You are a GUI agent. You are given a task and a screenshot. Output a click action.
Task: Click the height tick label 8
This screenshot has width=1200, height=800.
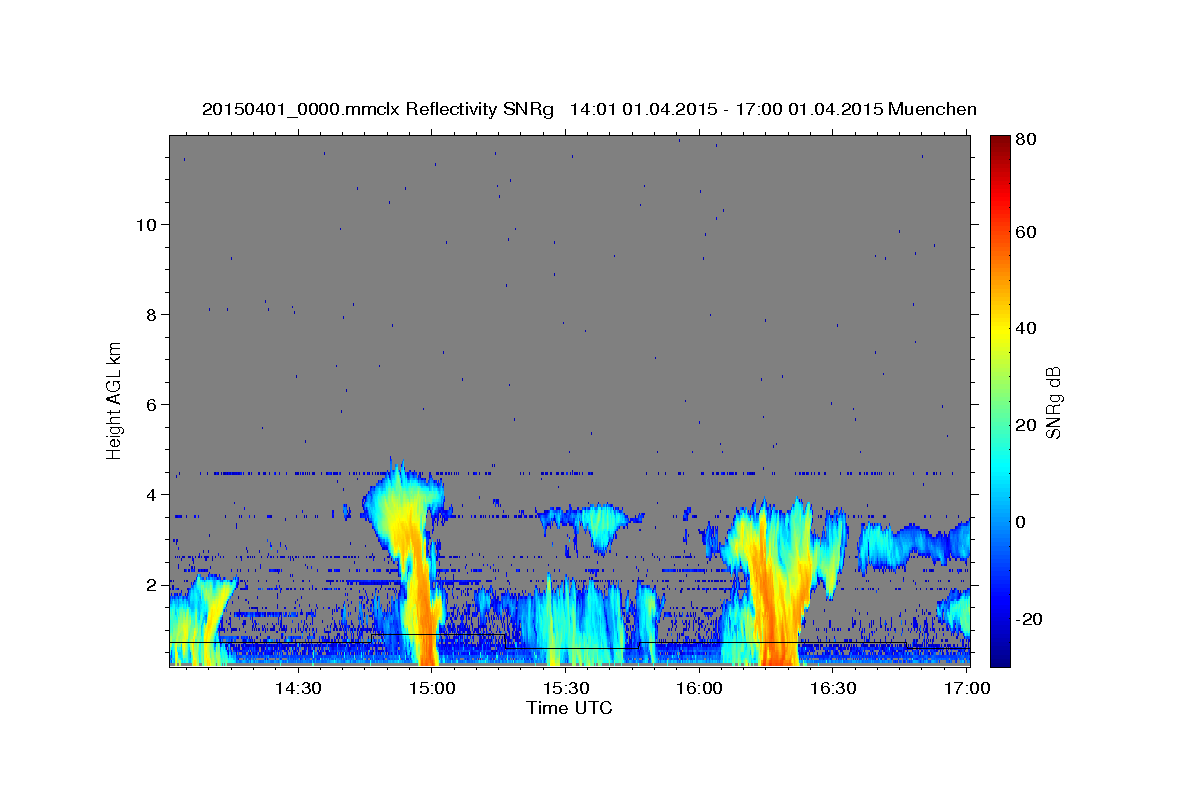(x=150, y=314)
